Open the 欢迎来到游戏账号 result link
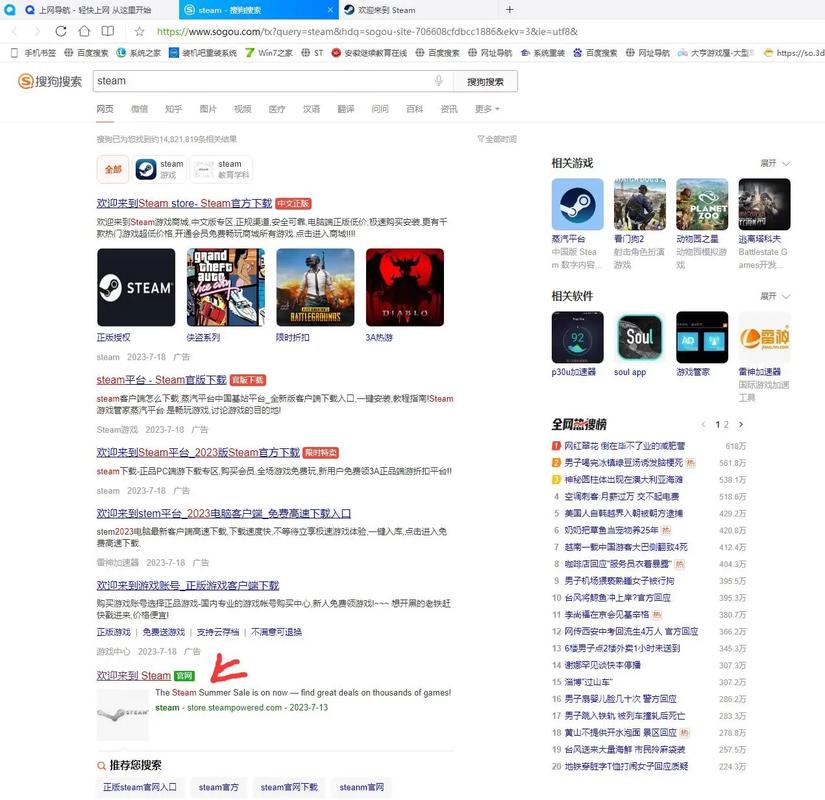 pos(188,585)
